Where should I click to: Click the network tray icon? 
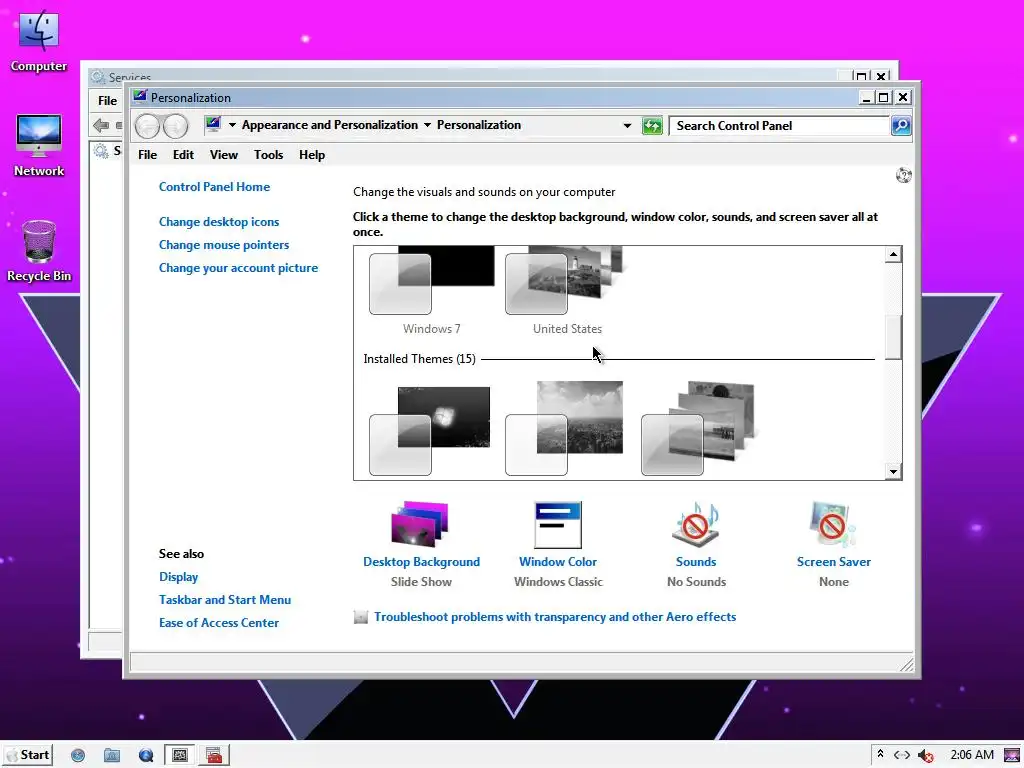click(x=901, y=755)
